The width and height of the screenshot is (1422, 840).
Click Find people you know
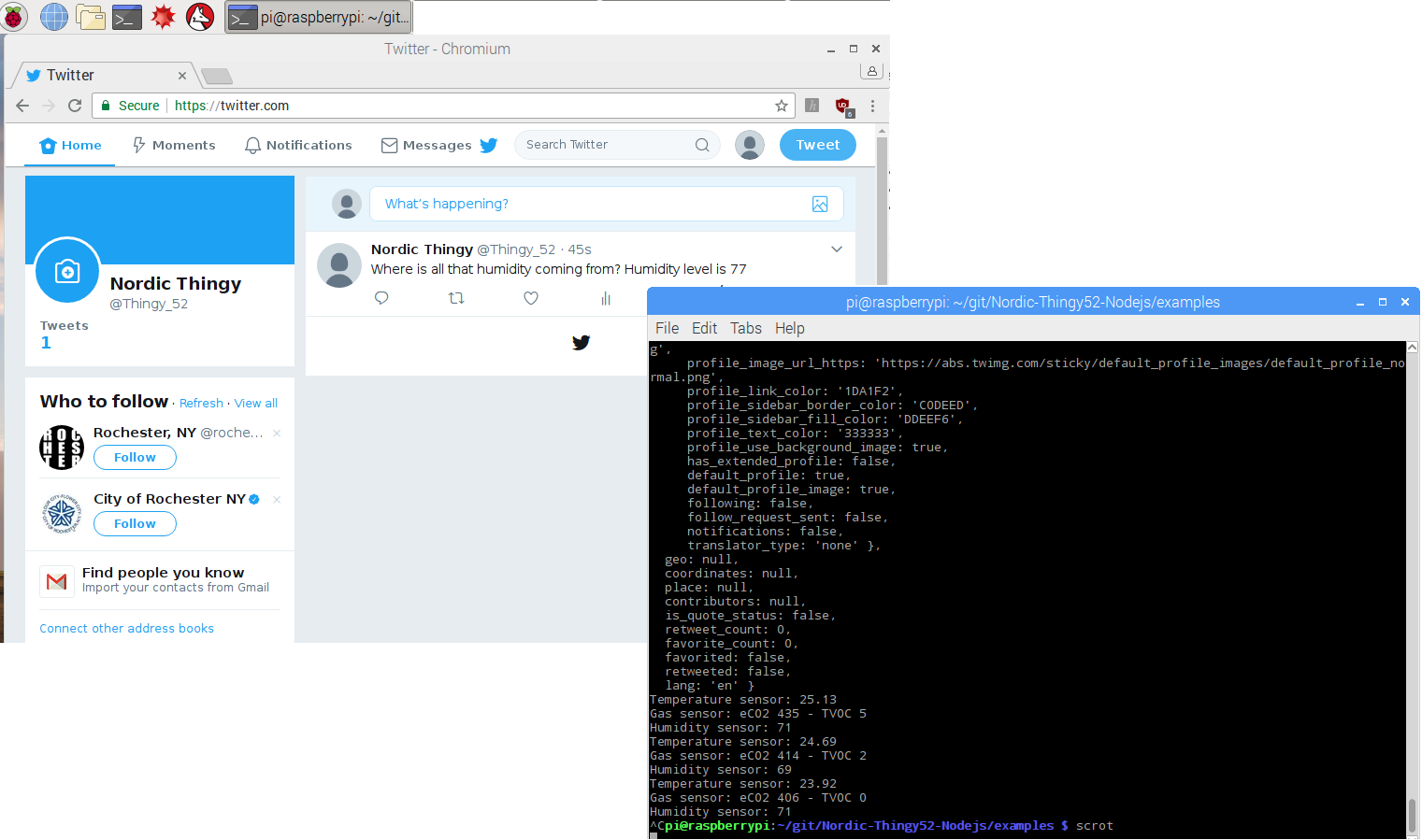click(x=164, y=572)
